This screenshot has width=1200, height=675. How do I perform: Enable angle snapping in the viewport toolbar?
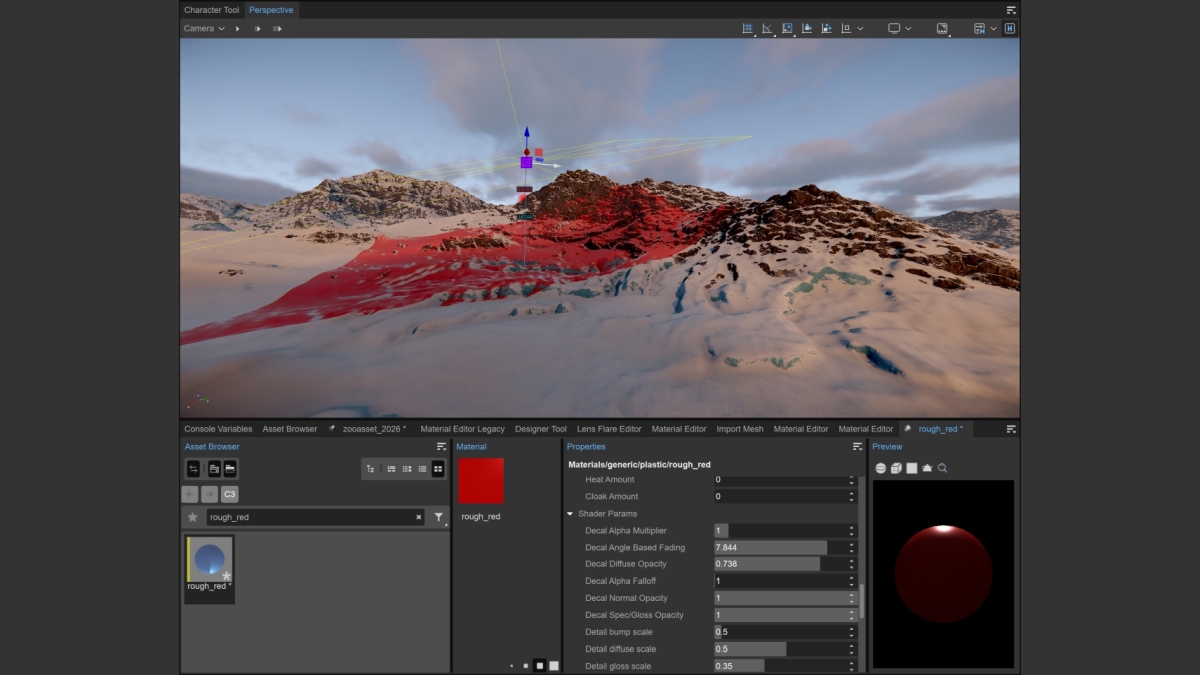(767, 28)
